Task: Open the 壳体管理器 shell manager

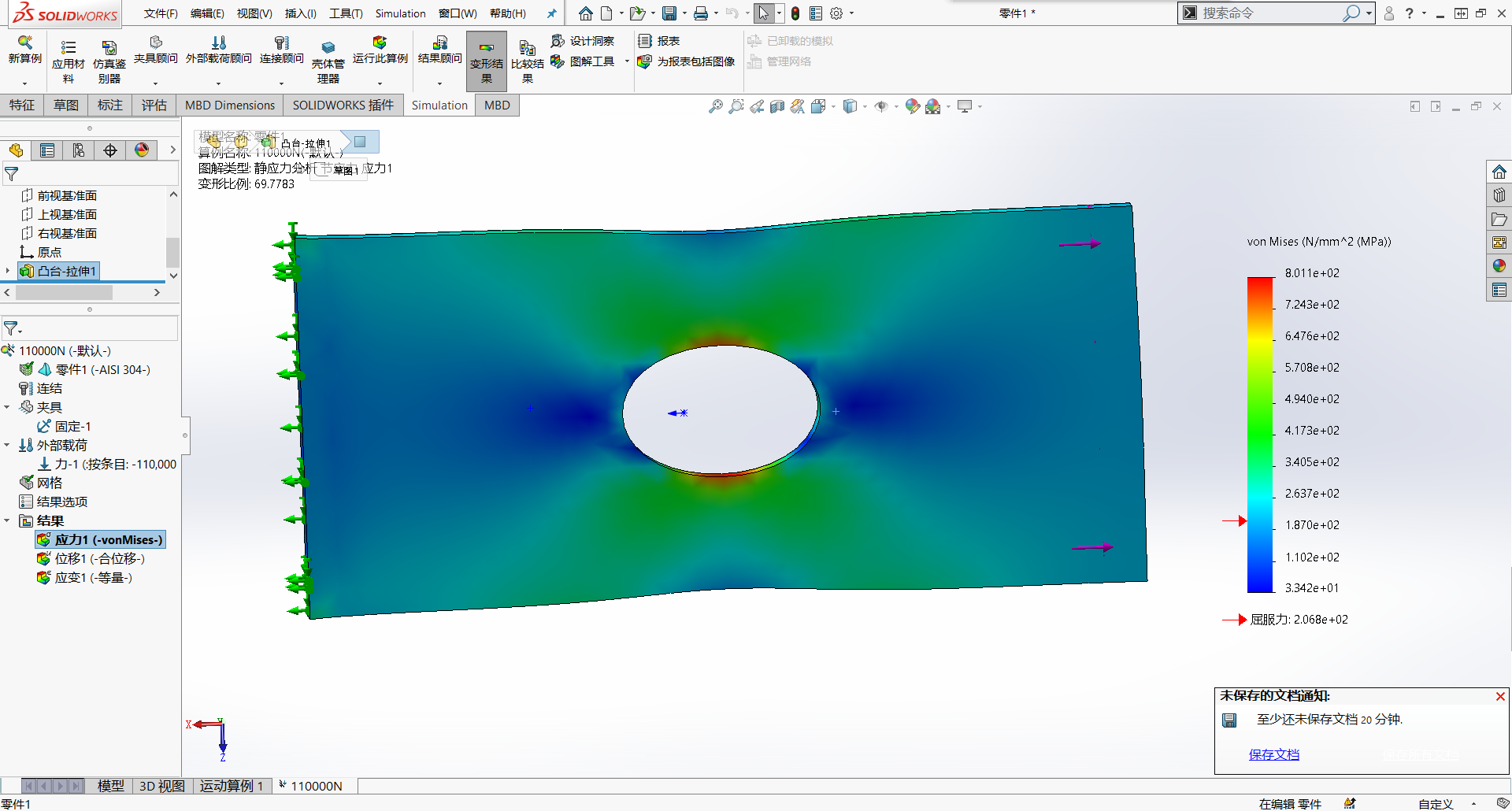Action: click(x=328, y=55)
